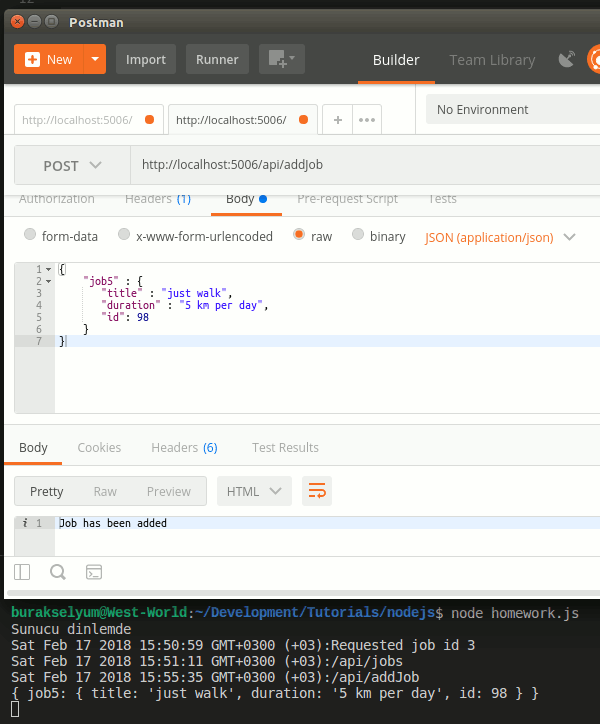Image resolution: width=600 pixels, height=724 pixels.
Task: Click the interceptor satellite icon
Action: point(567,59)
